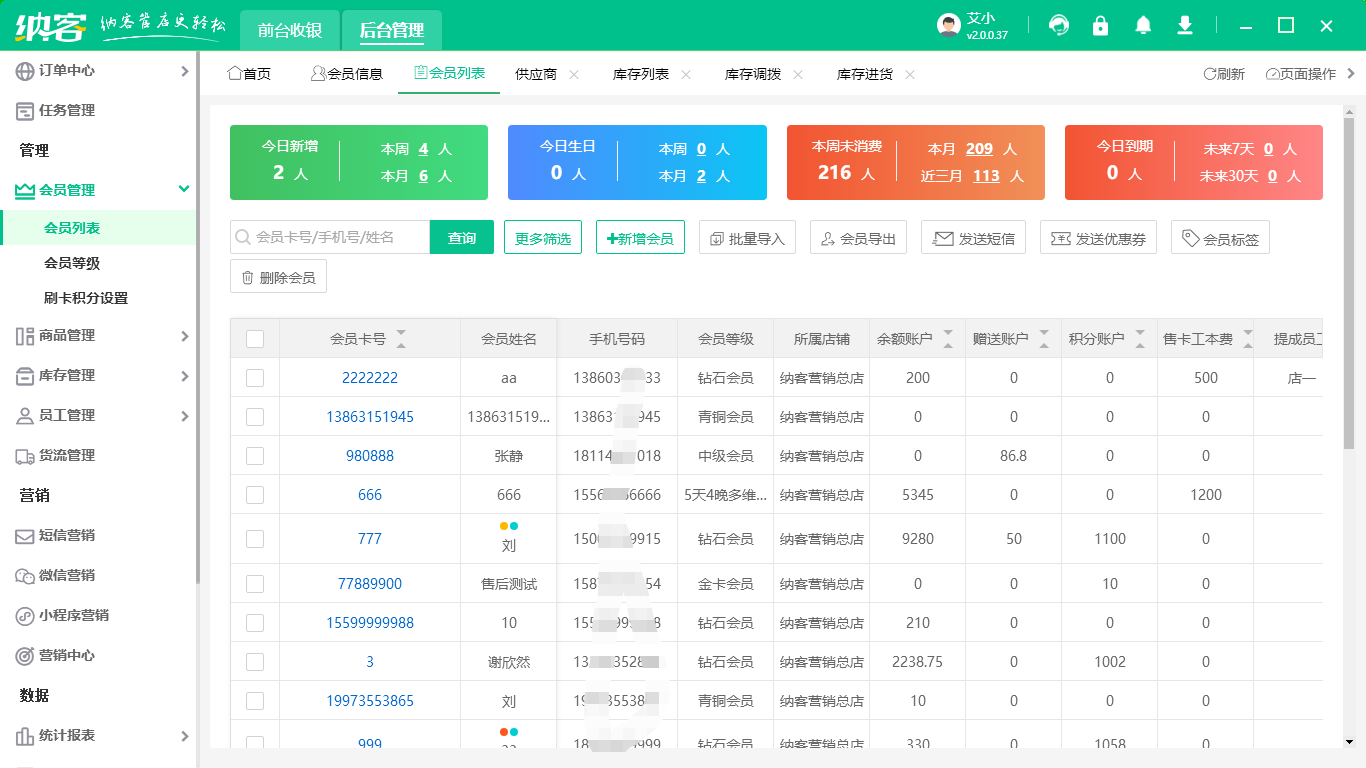Image resolution: width=1366 pixels, height=768 pixels.
Task: Click the search magnifier icon in input
Action: coord(243,237)
